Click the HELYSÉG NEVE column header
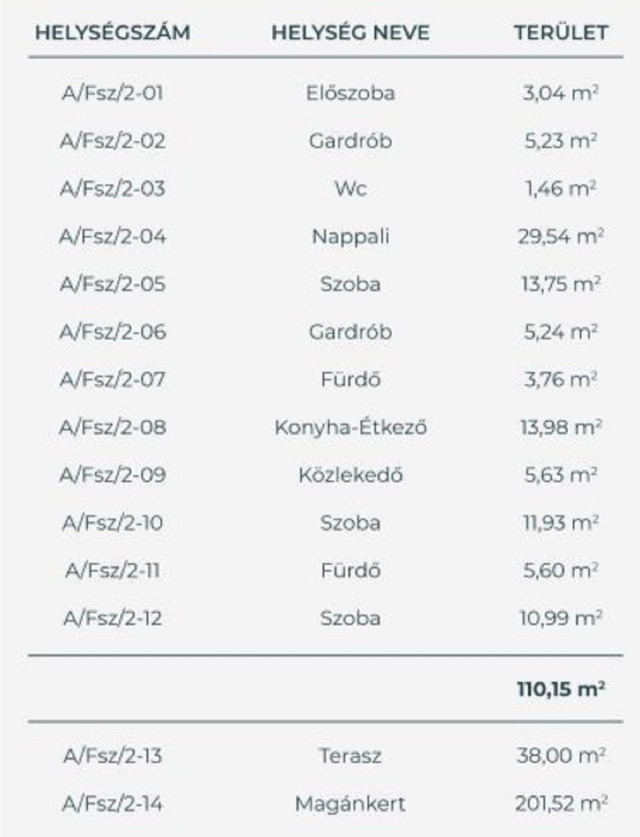This screenshot has width=640, height=837. tap(350, 33)
